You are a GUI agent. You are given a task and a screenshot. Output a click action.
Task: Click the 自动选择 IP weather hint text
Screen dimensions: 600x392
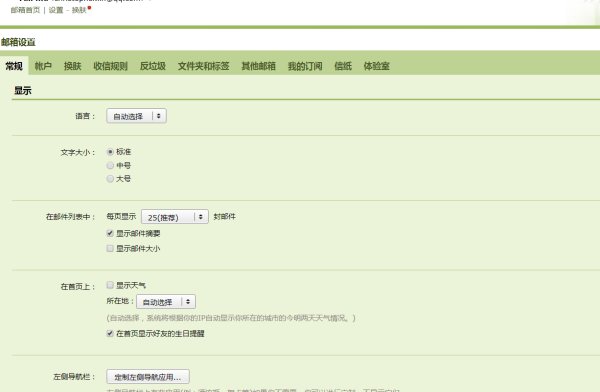[x=231, y=318]
